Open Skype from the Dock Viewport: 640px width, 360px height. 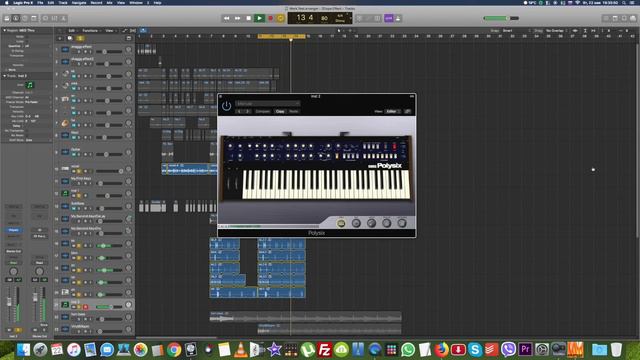475,350
